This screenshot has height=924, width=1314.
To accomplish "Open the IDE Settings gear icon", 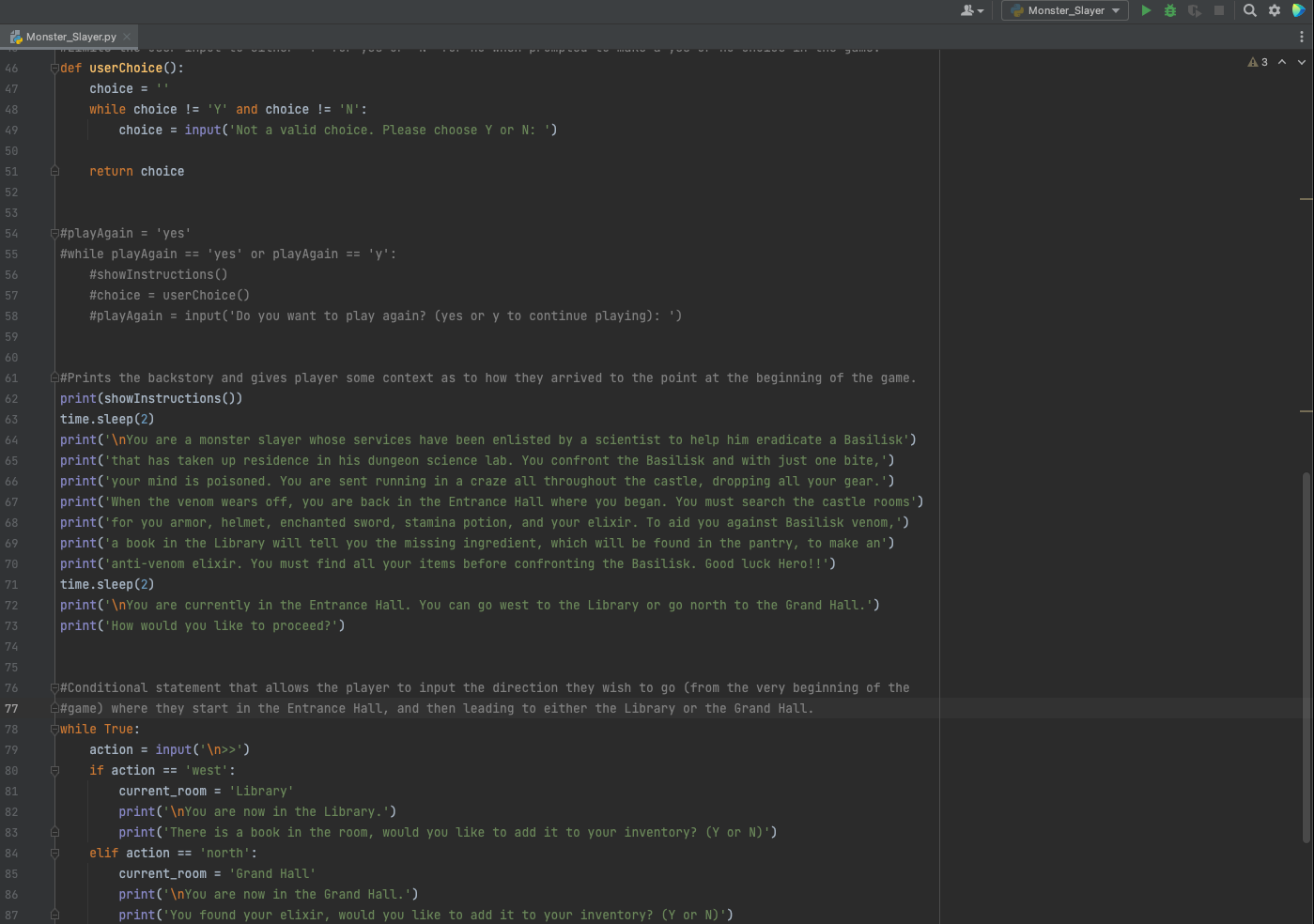I will click(1274, 10).
